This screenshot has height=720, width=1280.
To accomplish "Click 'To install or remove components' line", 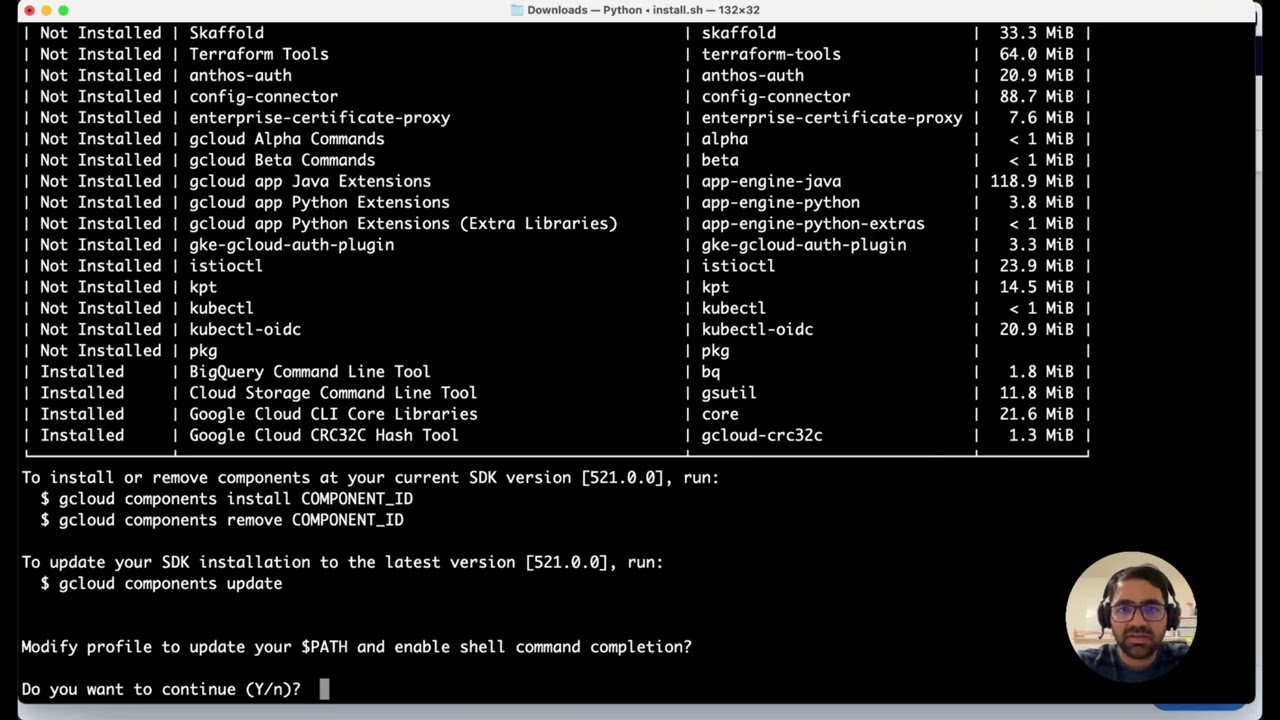I will tap(370, 478).
